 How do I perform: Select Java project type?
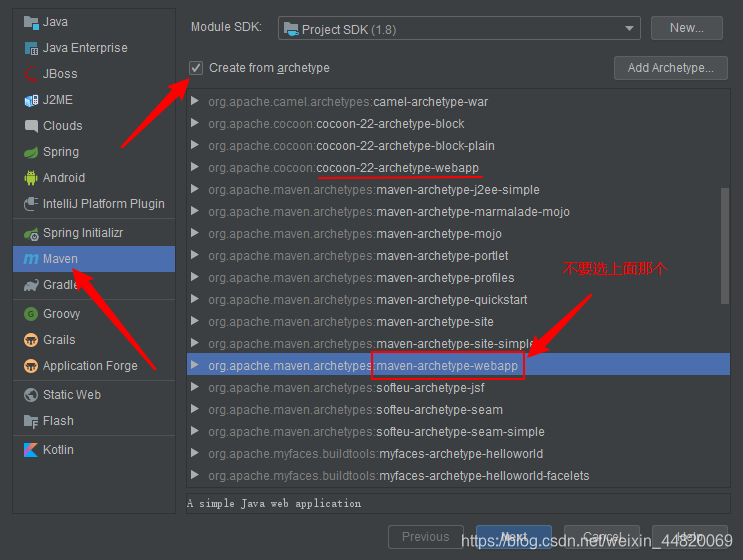pos(94,22)
